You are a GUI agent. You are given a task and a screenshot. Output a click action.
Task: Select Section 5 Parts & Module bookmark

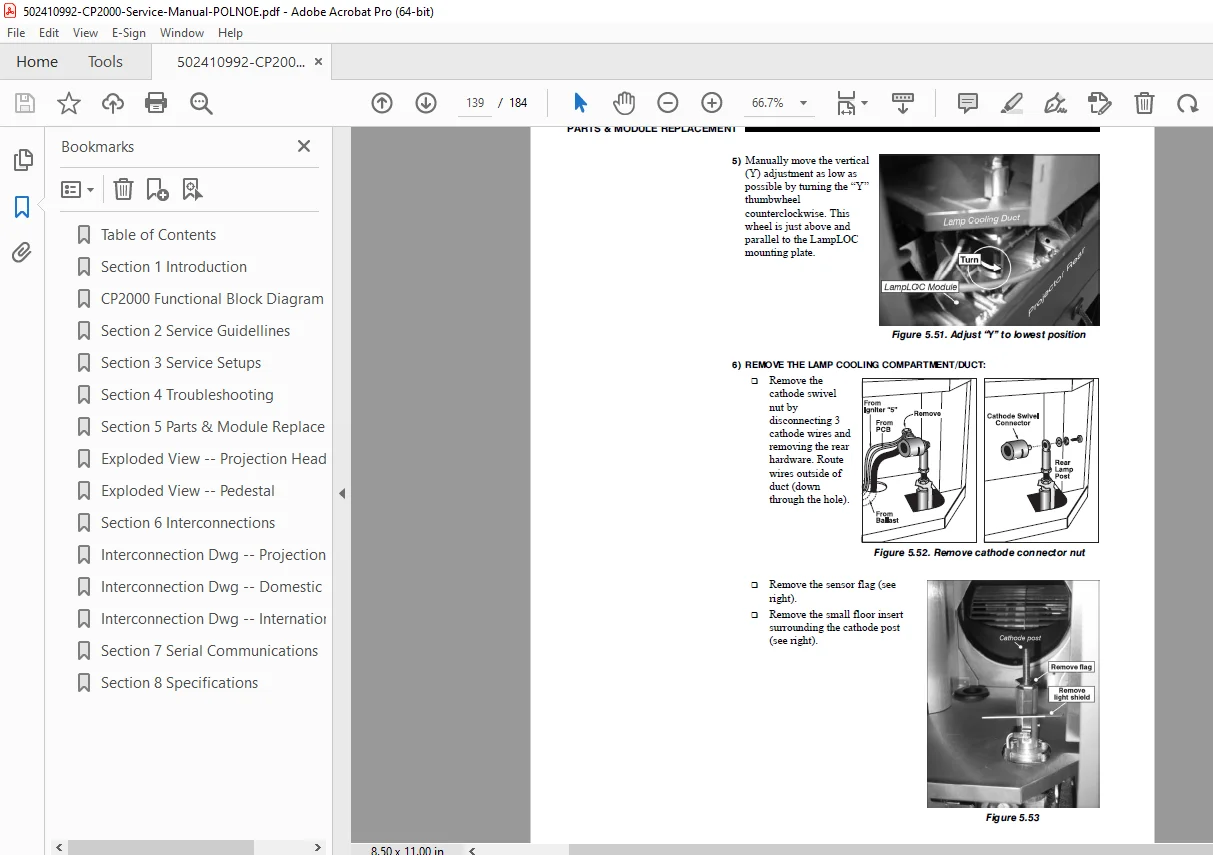click(213, 427)
